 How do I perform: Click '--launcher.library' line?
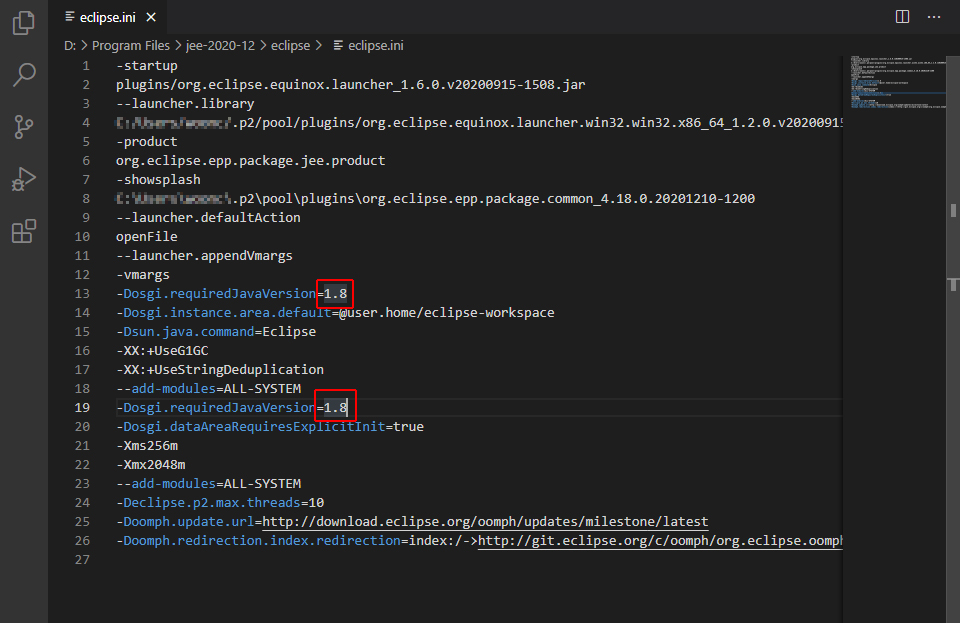pyautogui.click(x=185, y=104)
